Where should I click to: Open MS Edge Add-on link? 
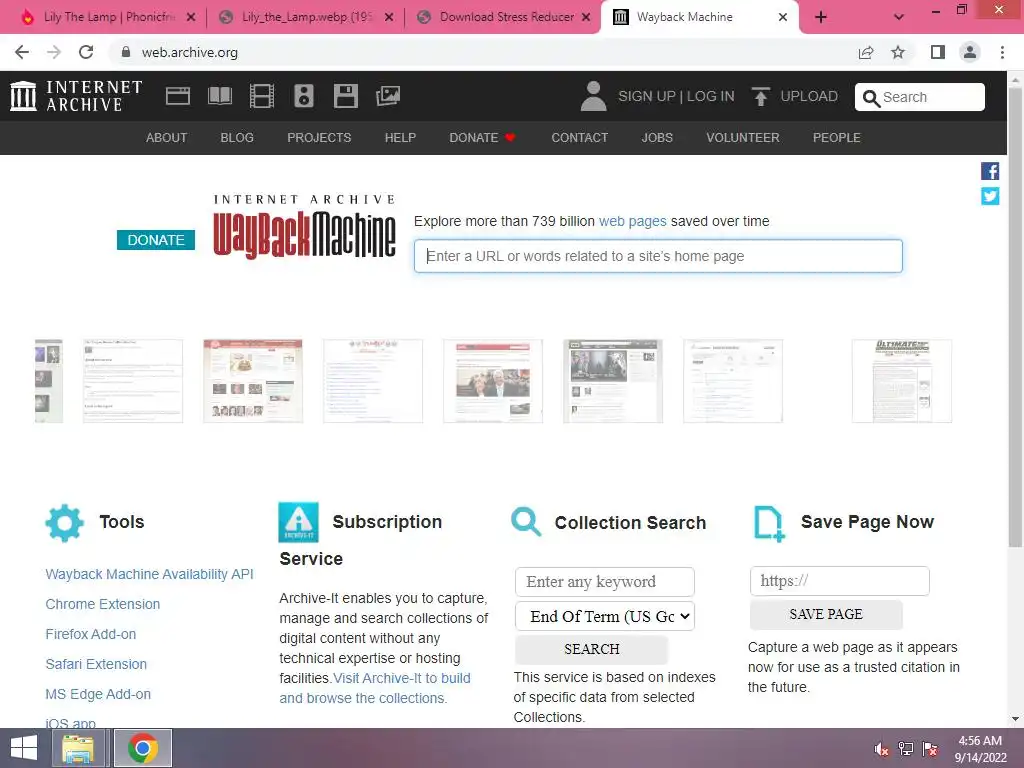point(98,694)
